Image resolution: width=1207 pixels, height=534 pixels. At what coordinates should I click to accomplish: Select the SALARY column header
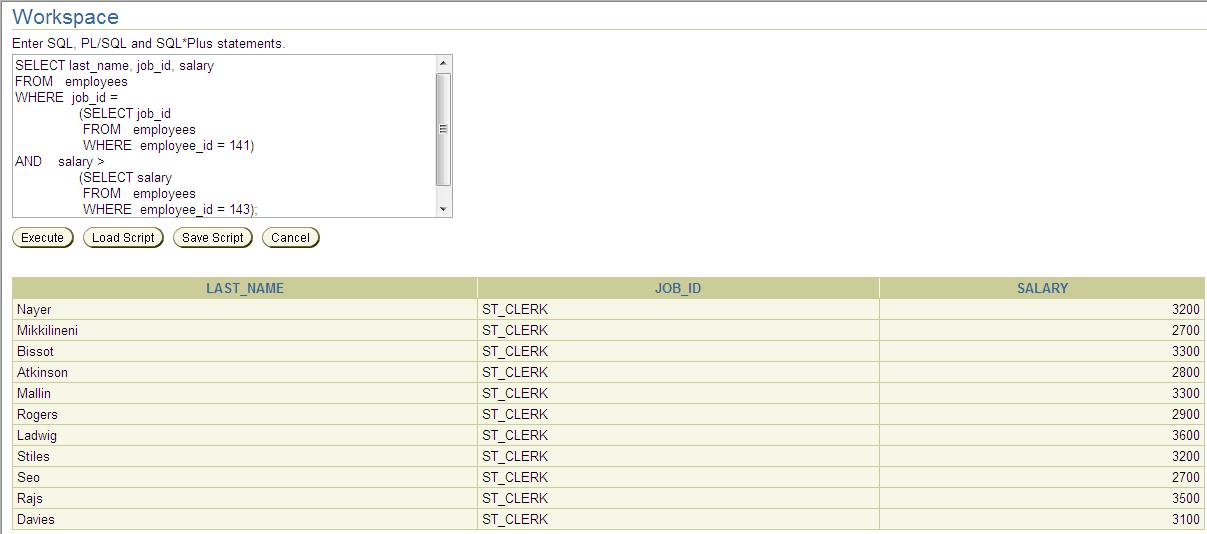coord(1042,288)
